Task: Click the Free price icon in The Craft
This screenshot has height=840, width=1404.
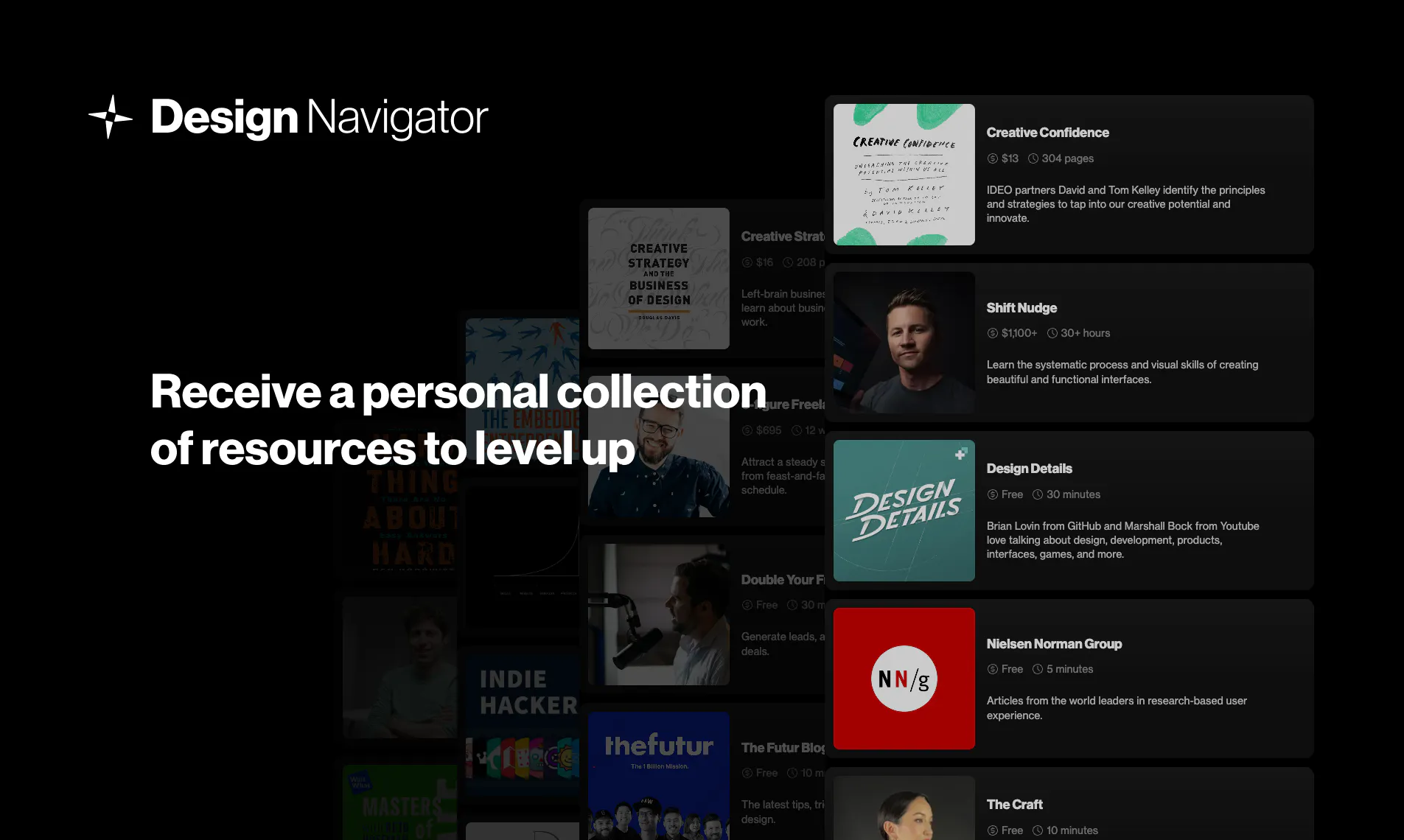Action: click(992, 830)
